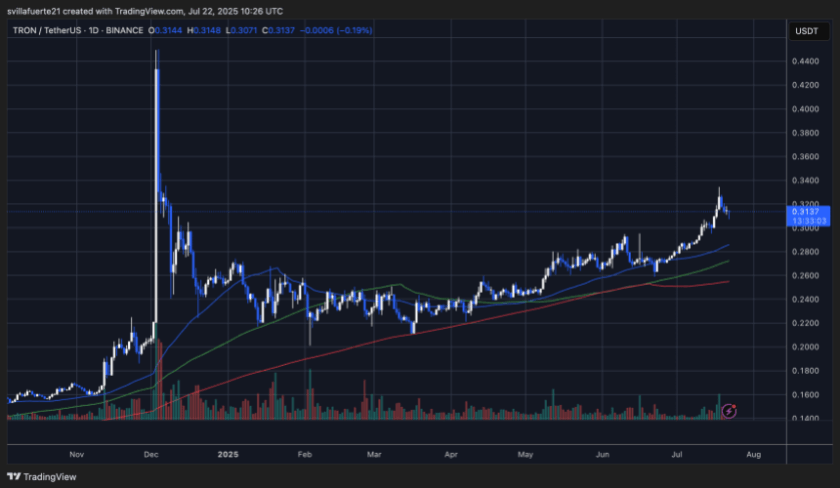This screenshot has width=840, height=488.
Task: Click the Aug label on time axis
Action: [x=753, y=453]
